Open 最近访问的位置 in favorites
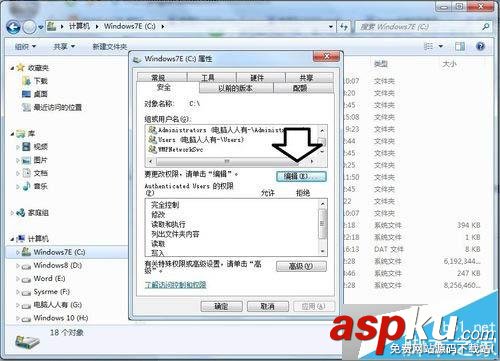500x361 pixels. click(58, 107)
